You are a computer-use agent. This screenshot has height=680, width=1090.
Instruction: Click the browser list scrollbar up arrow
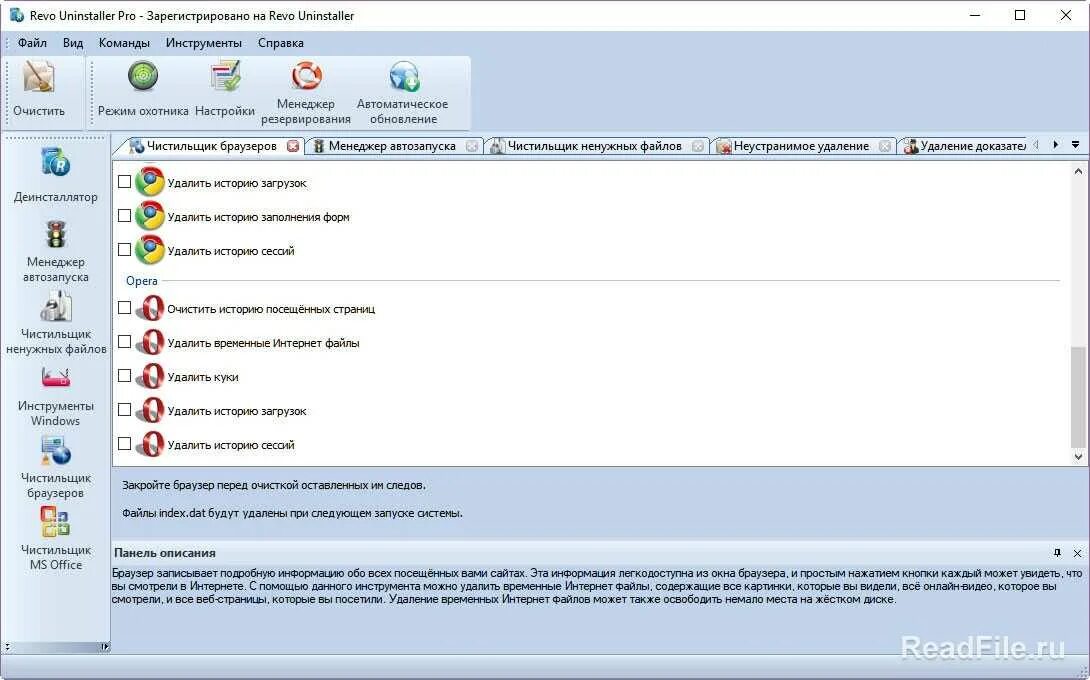pos(1078,171)
